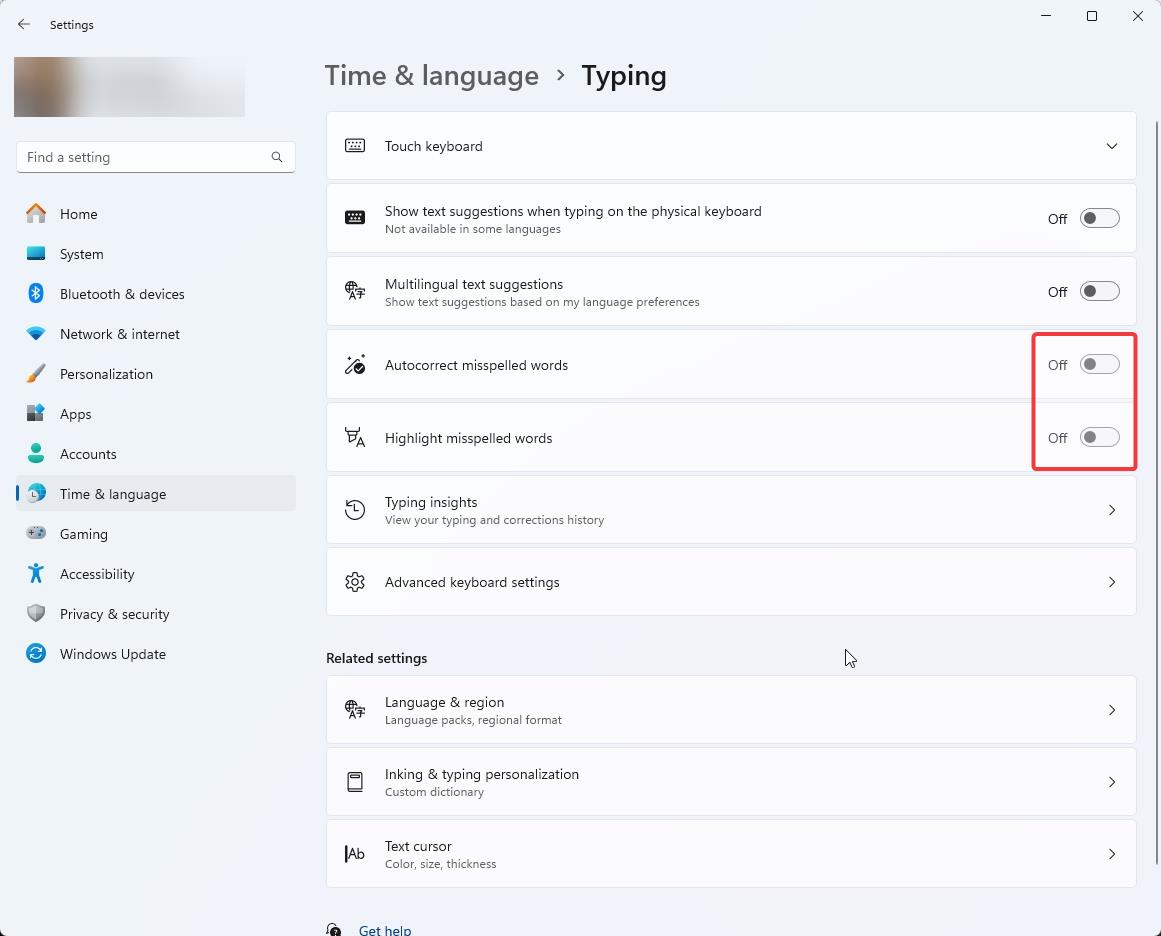Click the blurred user profile area

[x=130, y=87]
